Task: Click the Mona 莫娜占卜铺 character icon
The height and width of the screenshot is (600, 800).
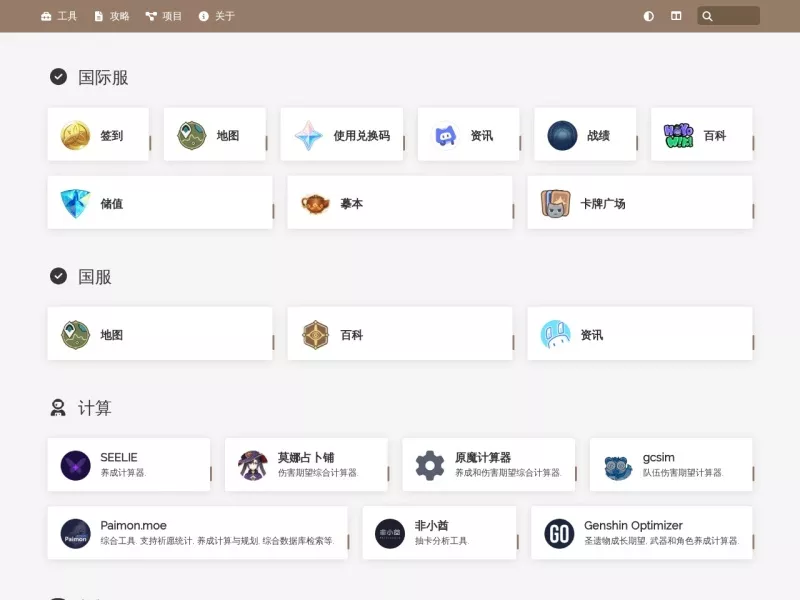Action: [x=253, y=465]
